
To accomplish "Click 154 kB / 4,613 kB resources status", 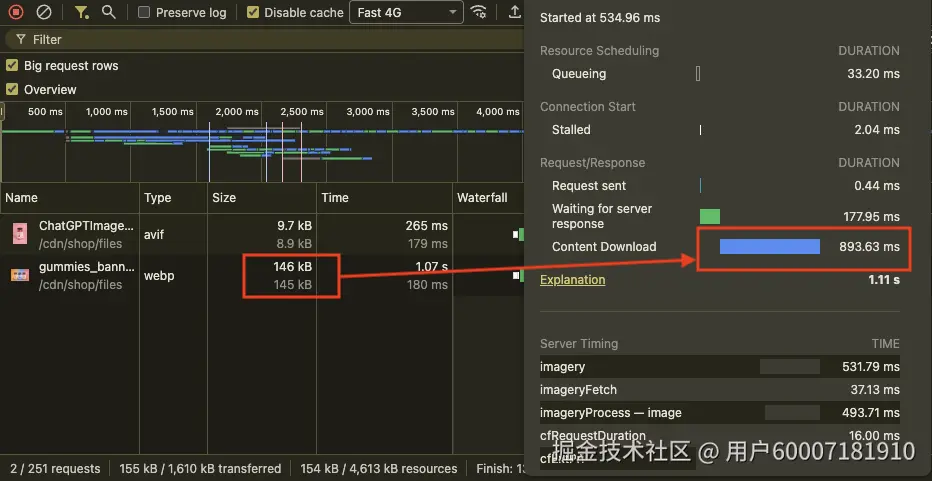I will click(x=379, y=469).
